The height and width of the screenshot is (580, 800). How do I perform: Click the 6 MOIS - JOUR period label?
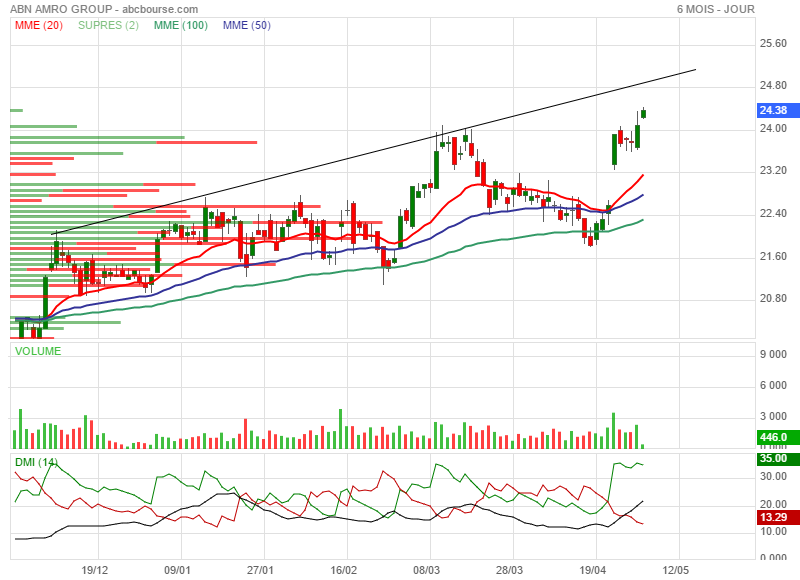(x=716, y=9)
